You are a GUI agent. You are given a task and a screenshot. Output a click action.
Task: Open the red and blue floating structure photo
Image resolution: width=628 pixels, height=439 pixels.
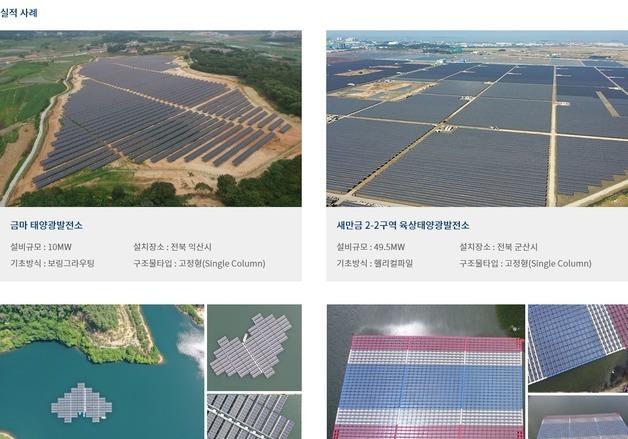tap(426, 372)
